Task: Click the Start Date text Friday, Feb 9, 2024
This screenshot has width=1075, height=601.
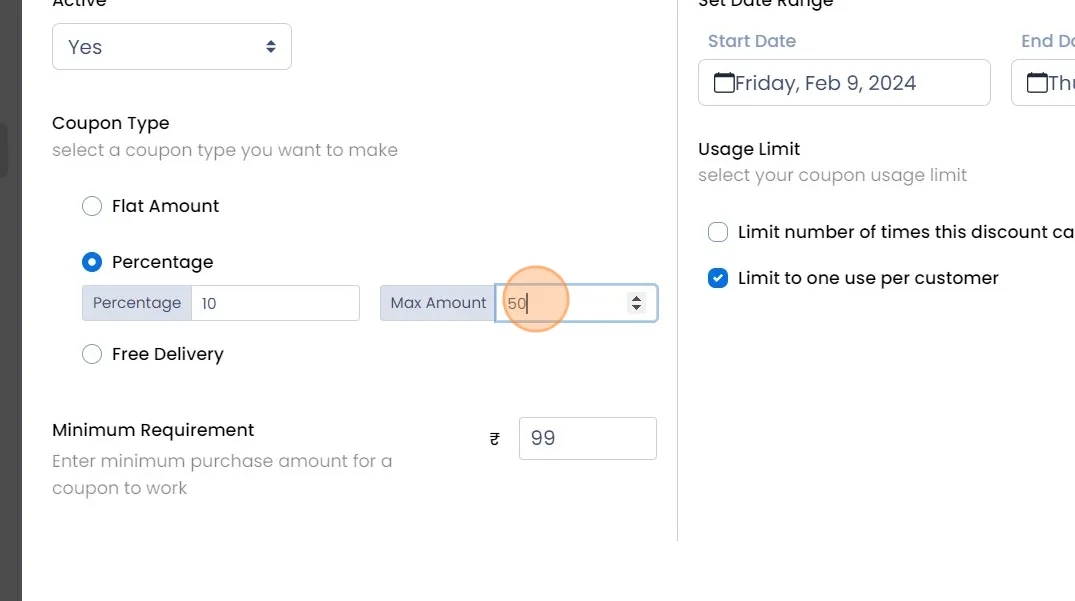Action: [825, 83]
